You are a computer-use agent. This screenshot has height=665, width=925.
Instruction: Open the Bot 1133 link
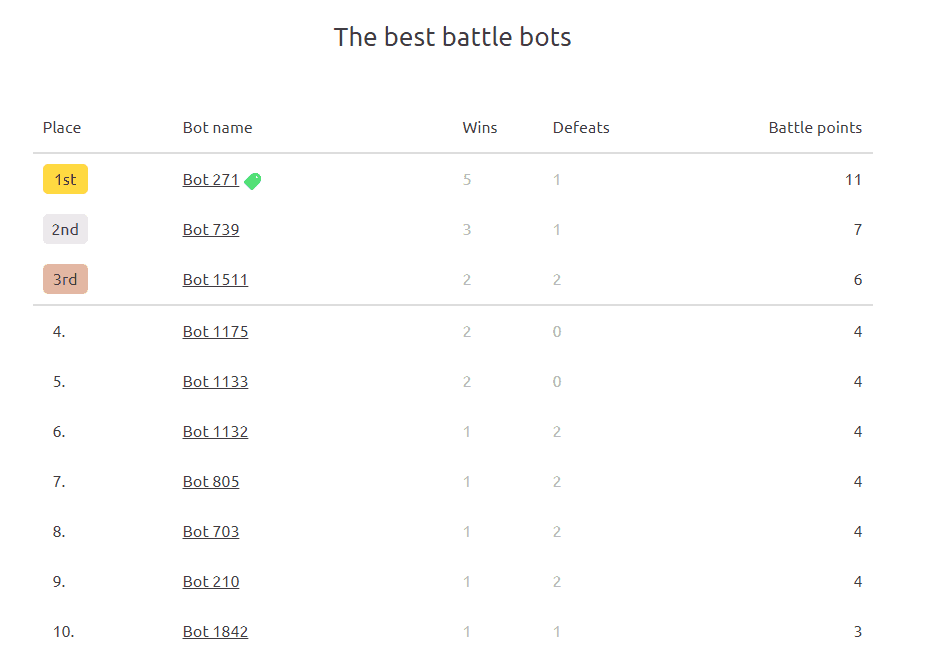click(x=215, y=382)
